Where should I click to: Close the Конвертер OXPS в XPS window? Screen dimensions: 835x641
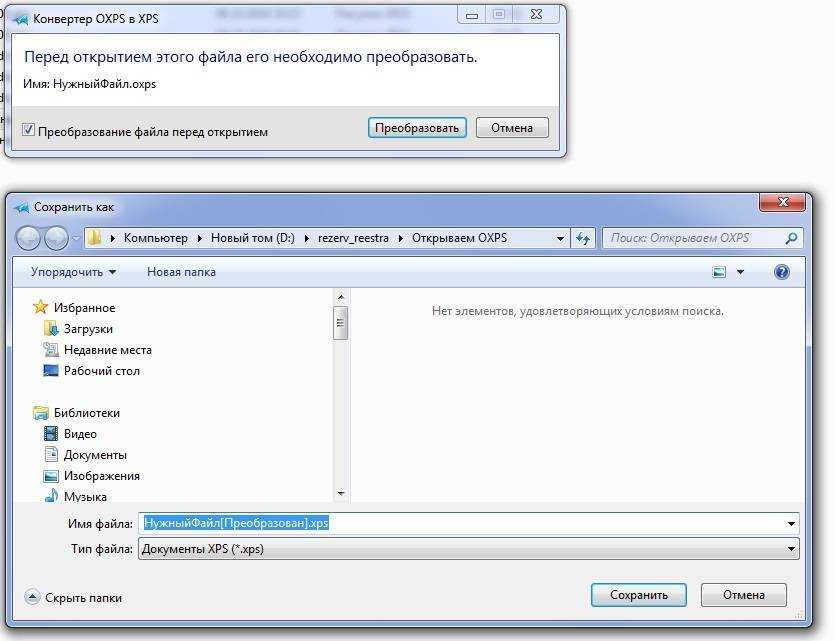coord(537,15)
